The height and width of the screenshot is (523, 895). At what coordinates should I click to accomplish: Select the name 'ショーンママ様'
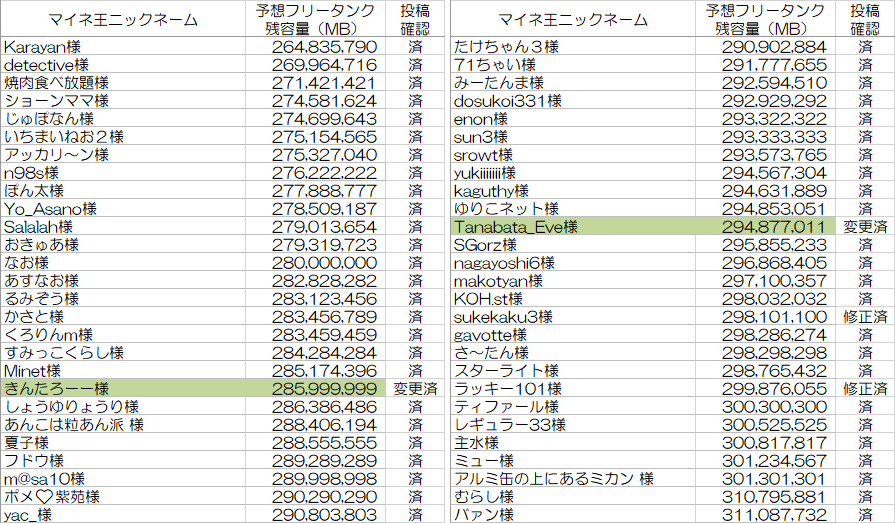(x=57, y=101)
